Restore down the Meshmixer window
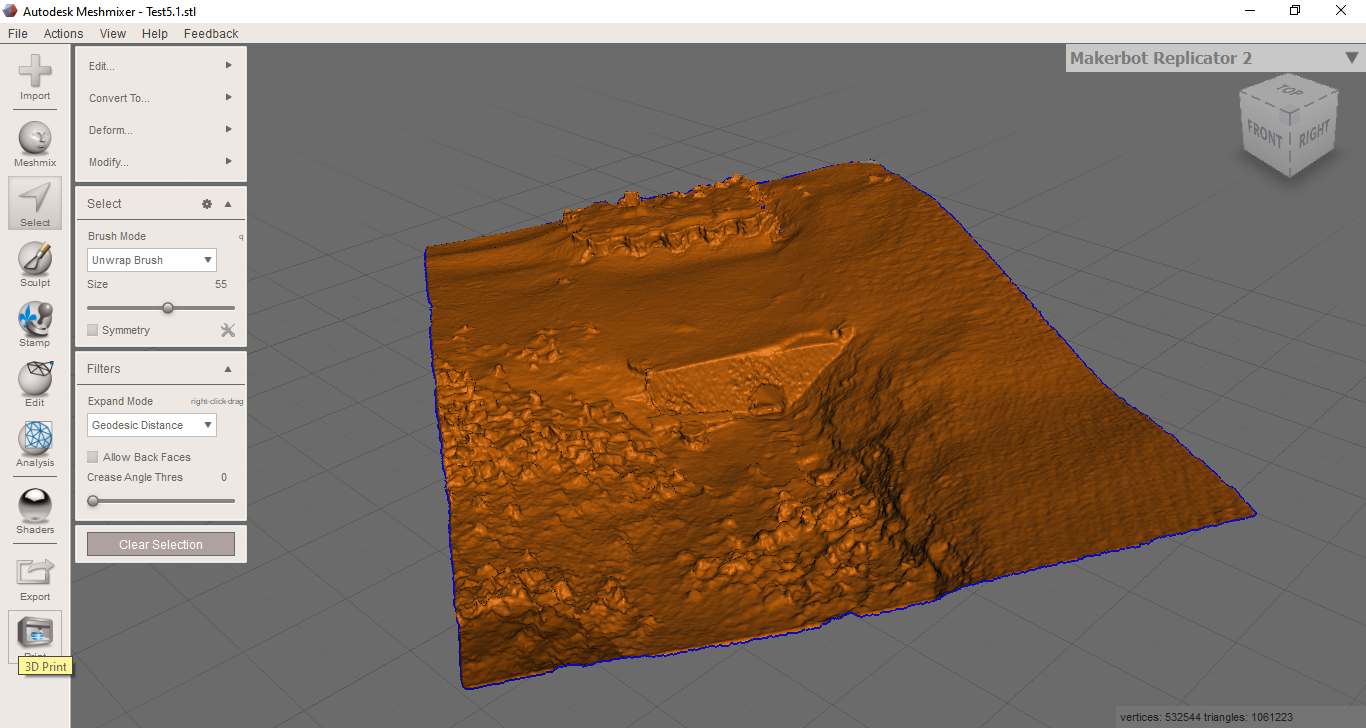The width and height of the screenshot is (1366, 728). click(x=1295, y=11)
